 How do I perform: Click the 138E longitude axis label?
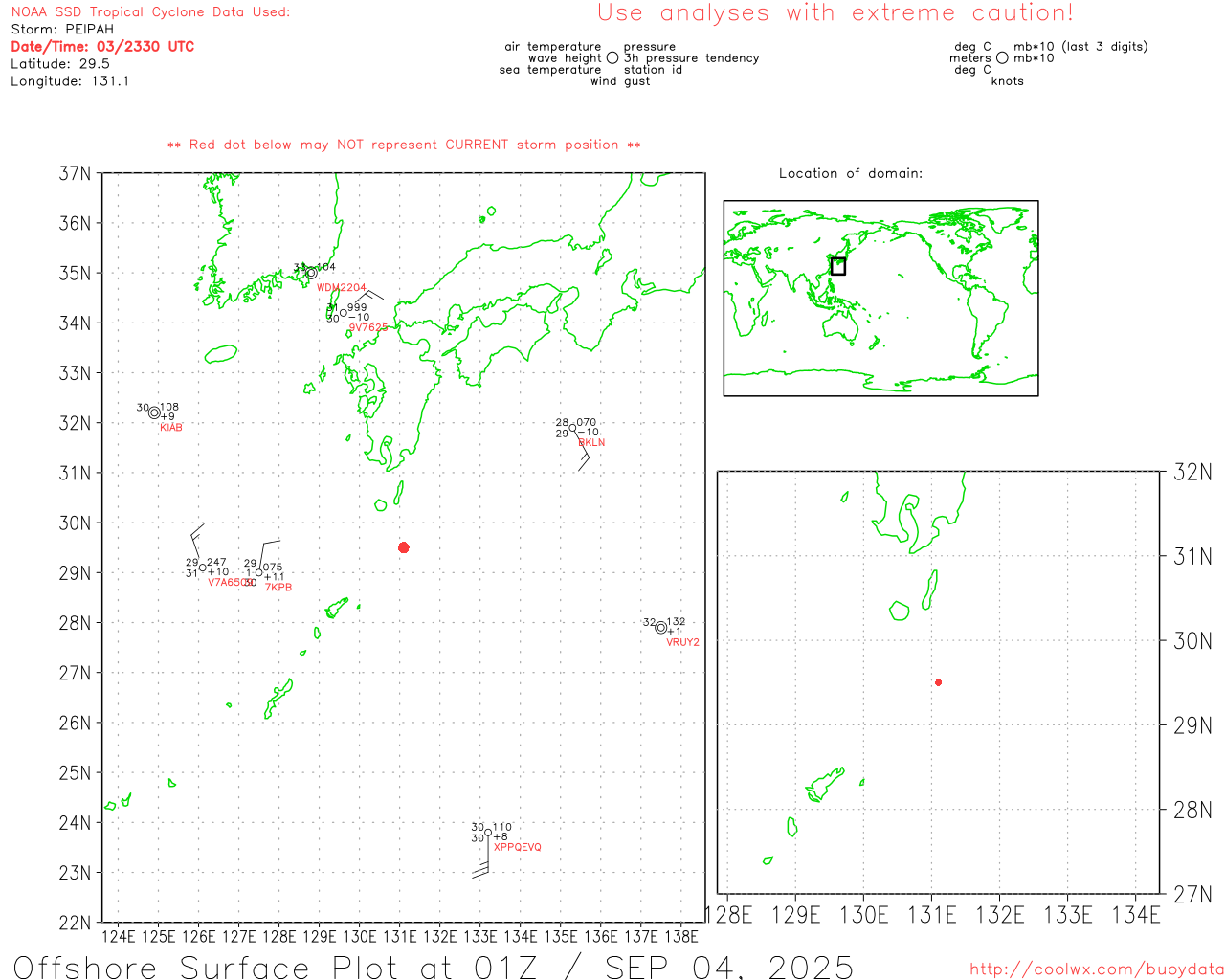coord(681,936)
